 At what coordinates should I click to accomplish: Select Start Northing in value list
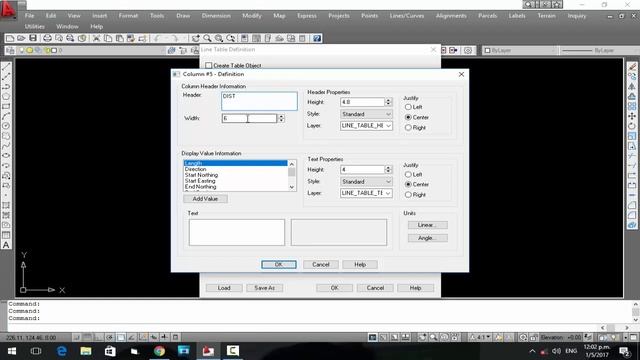click(236, 175)
